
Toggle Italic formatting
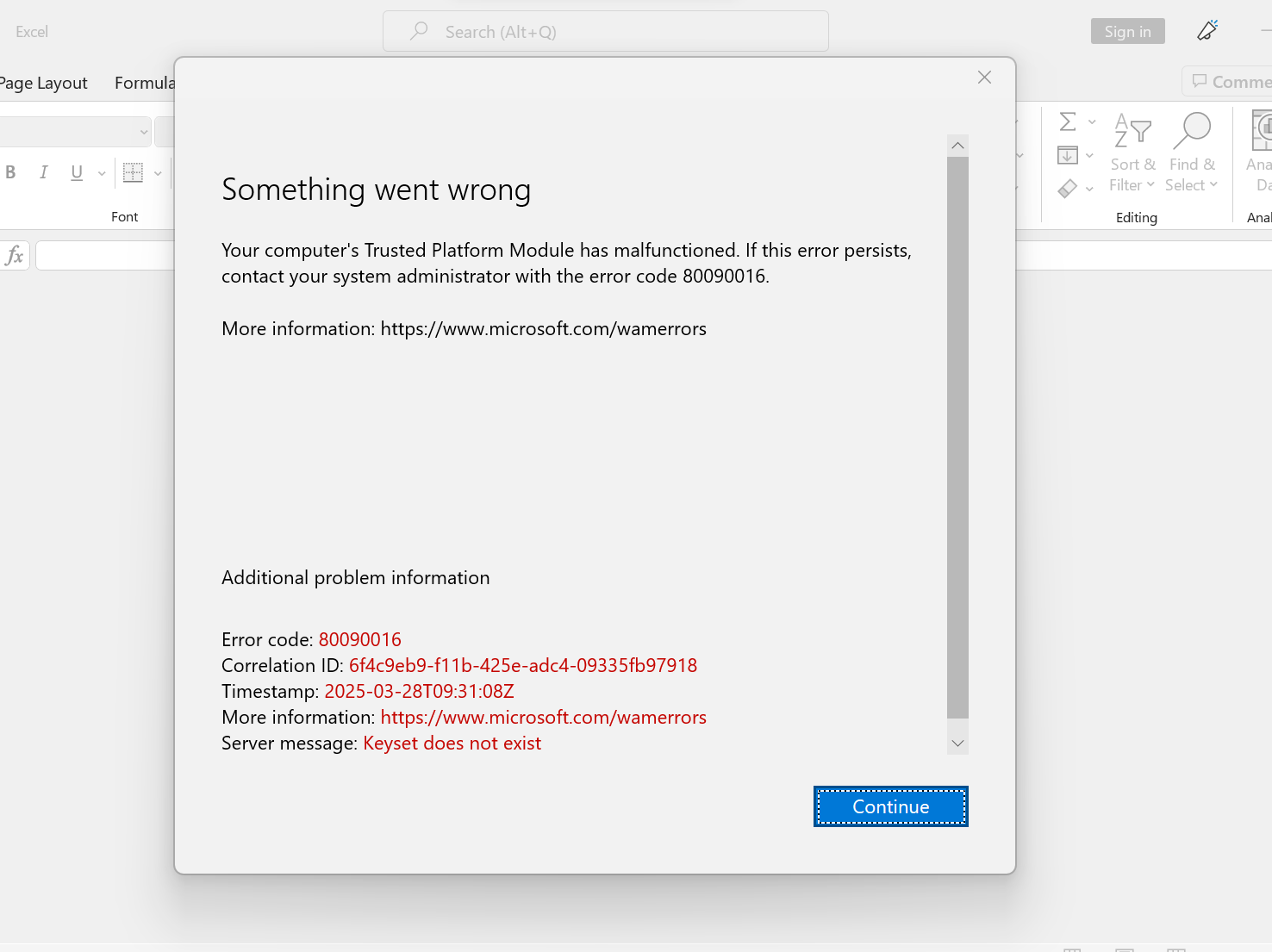[43, 172]
